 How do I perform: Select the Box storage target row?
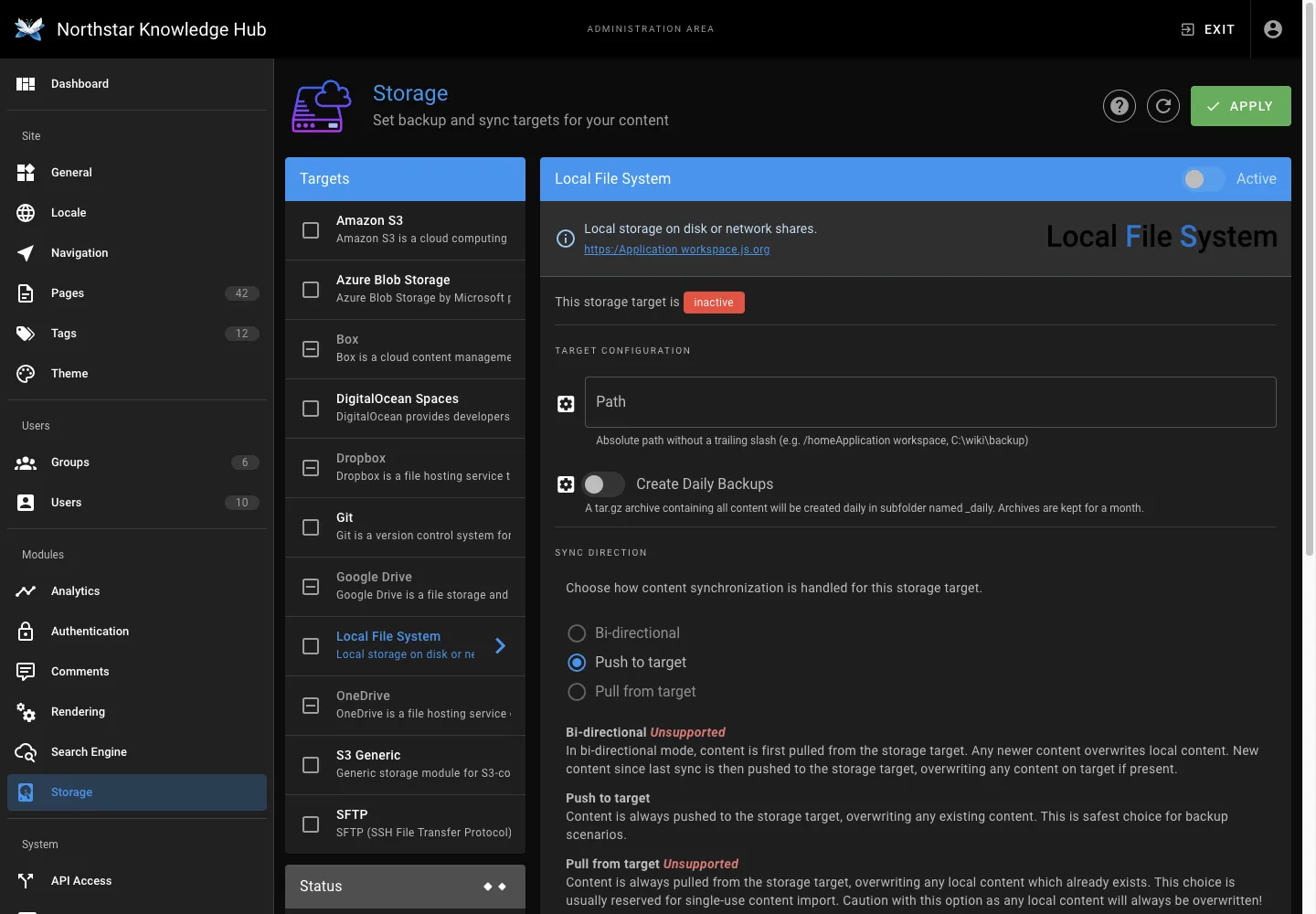(x=405, y=349)
